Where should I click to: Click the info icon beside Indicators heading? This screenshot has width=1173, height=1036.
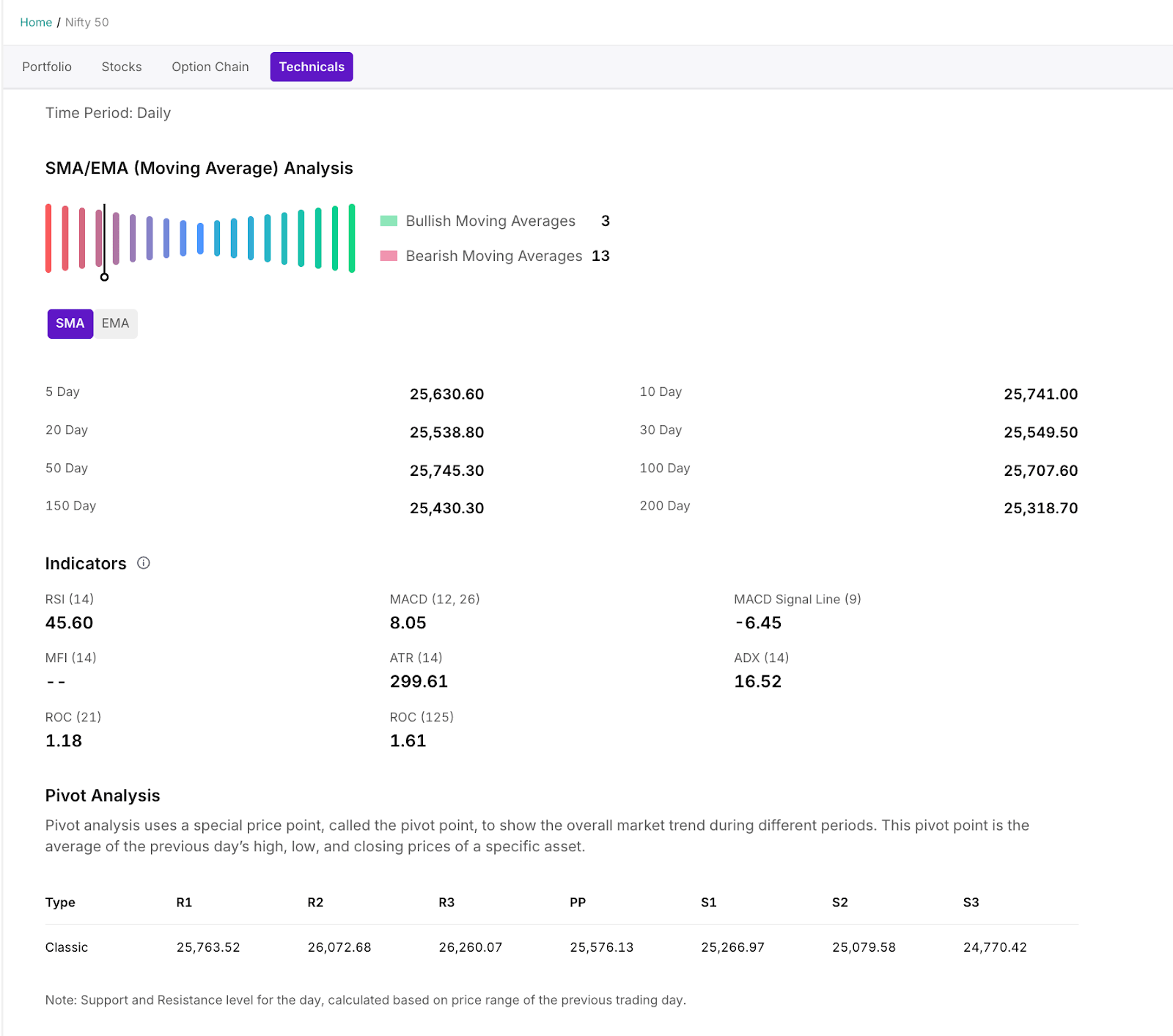[144, 563]
